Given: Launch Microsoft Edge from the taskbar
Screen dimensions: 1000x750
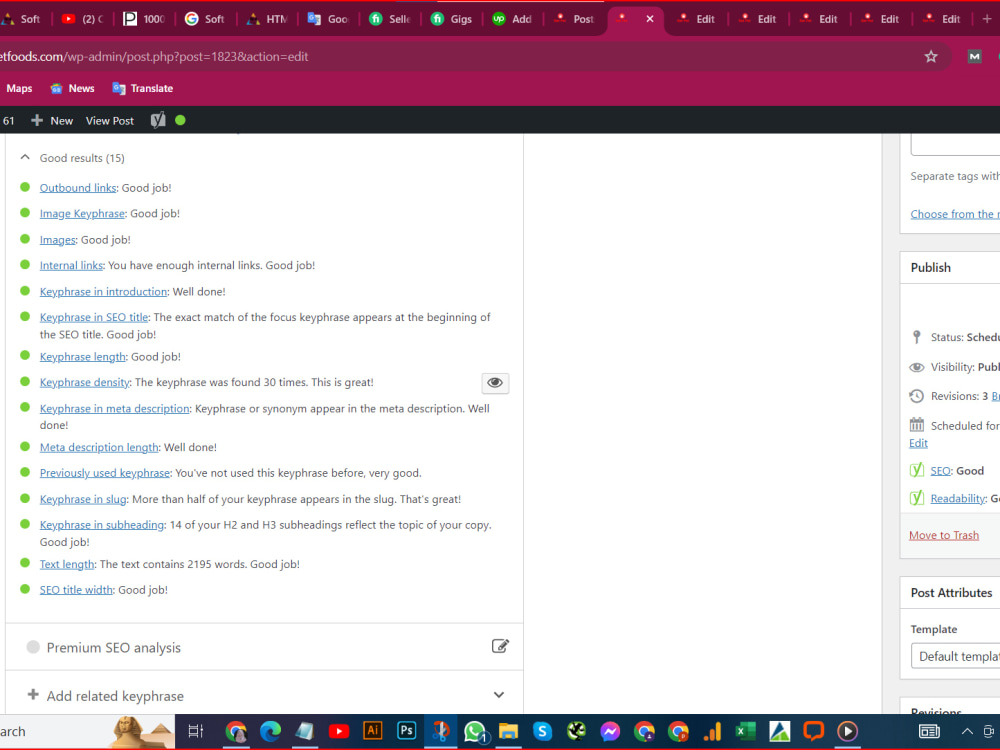Looking at the screenshot, I should [x=270, y=731].
